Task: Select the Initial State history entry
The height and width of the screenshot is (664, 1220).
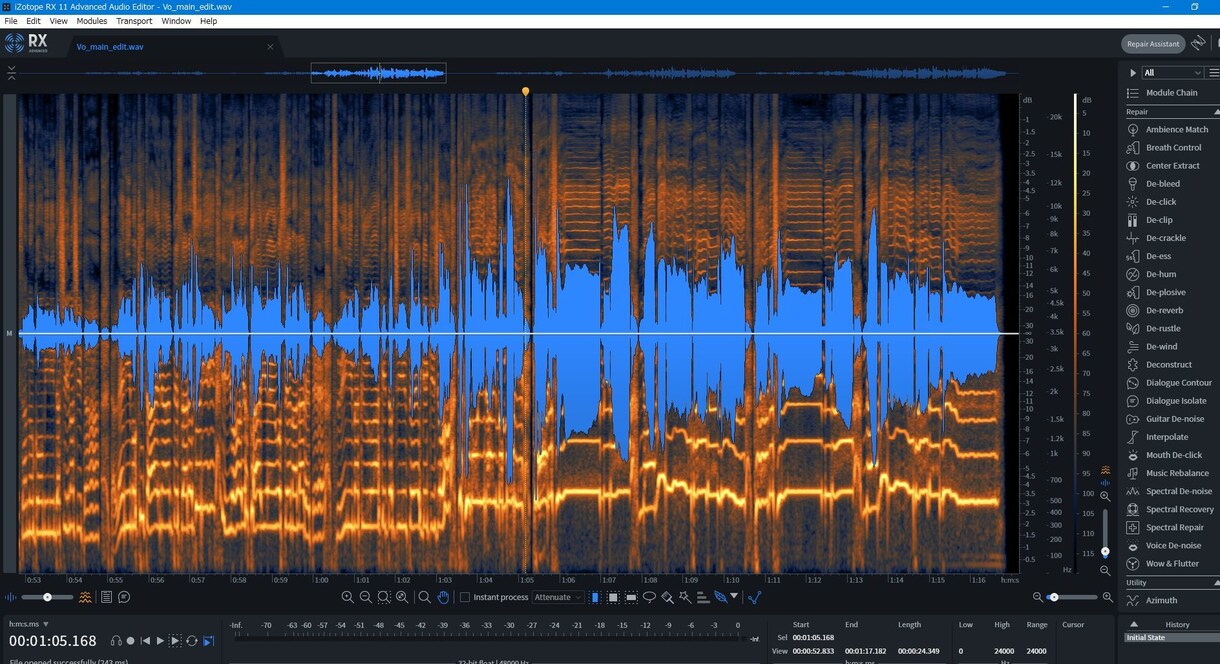Action: (x=1171, y=637)
